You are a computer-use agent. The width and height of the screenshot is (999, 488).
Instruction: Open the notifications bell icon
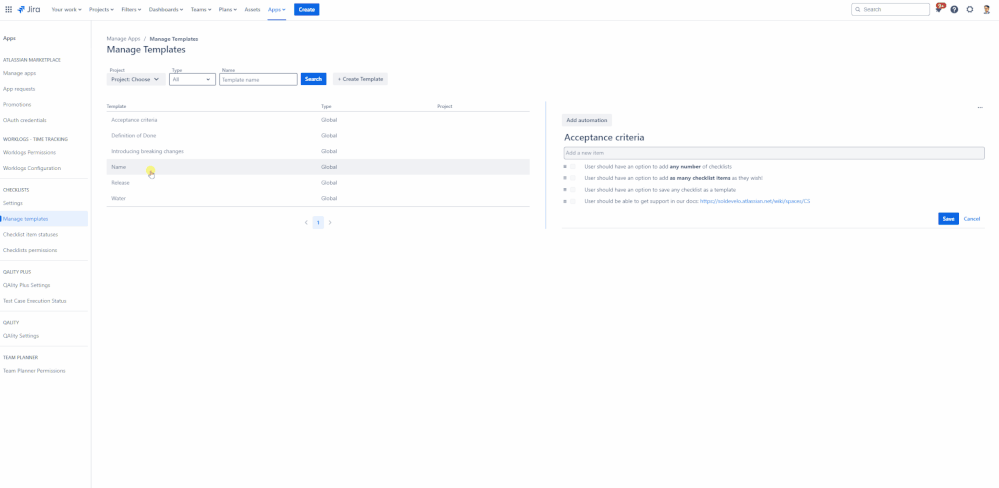point(939,10)
